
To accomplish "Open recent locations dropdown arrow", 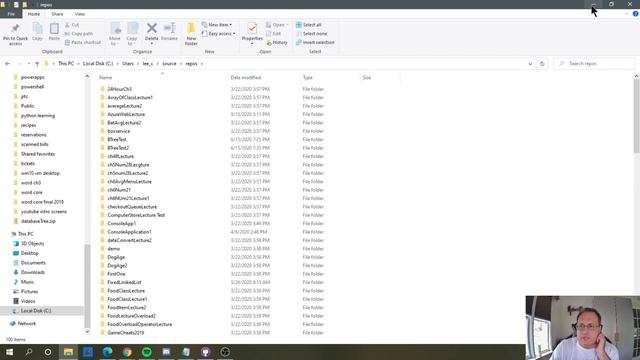I will (29, 64).
